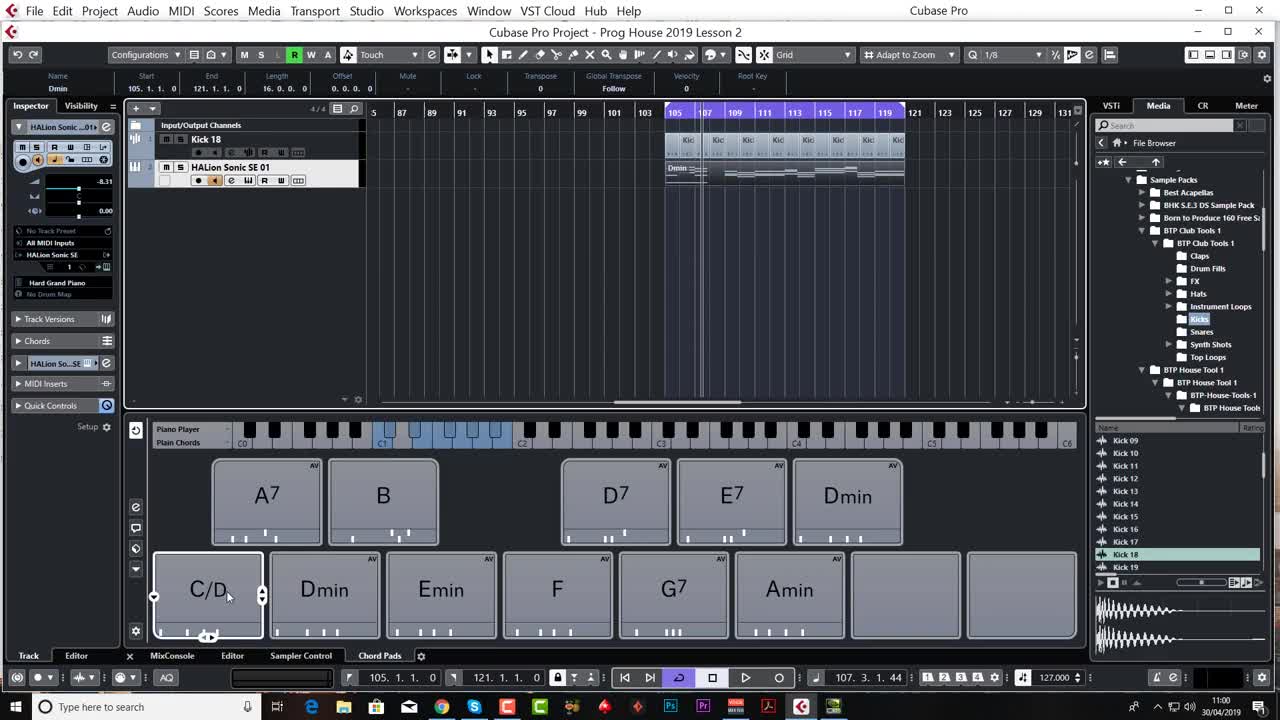Trigger the F chord pad
The width and height of the screenshot is (1280, 720).
(557, 595)
